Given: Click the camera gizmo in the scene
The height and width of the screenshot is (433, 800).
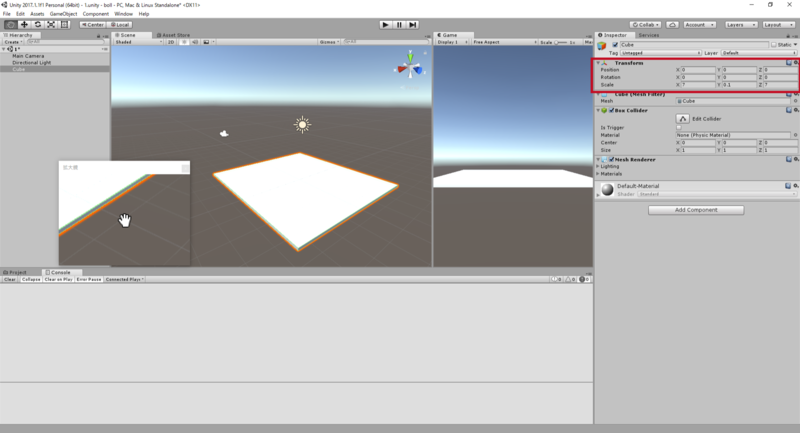Looking at the screenshot, I should 224,134.
